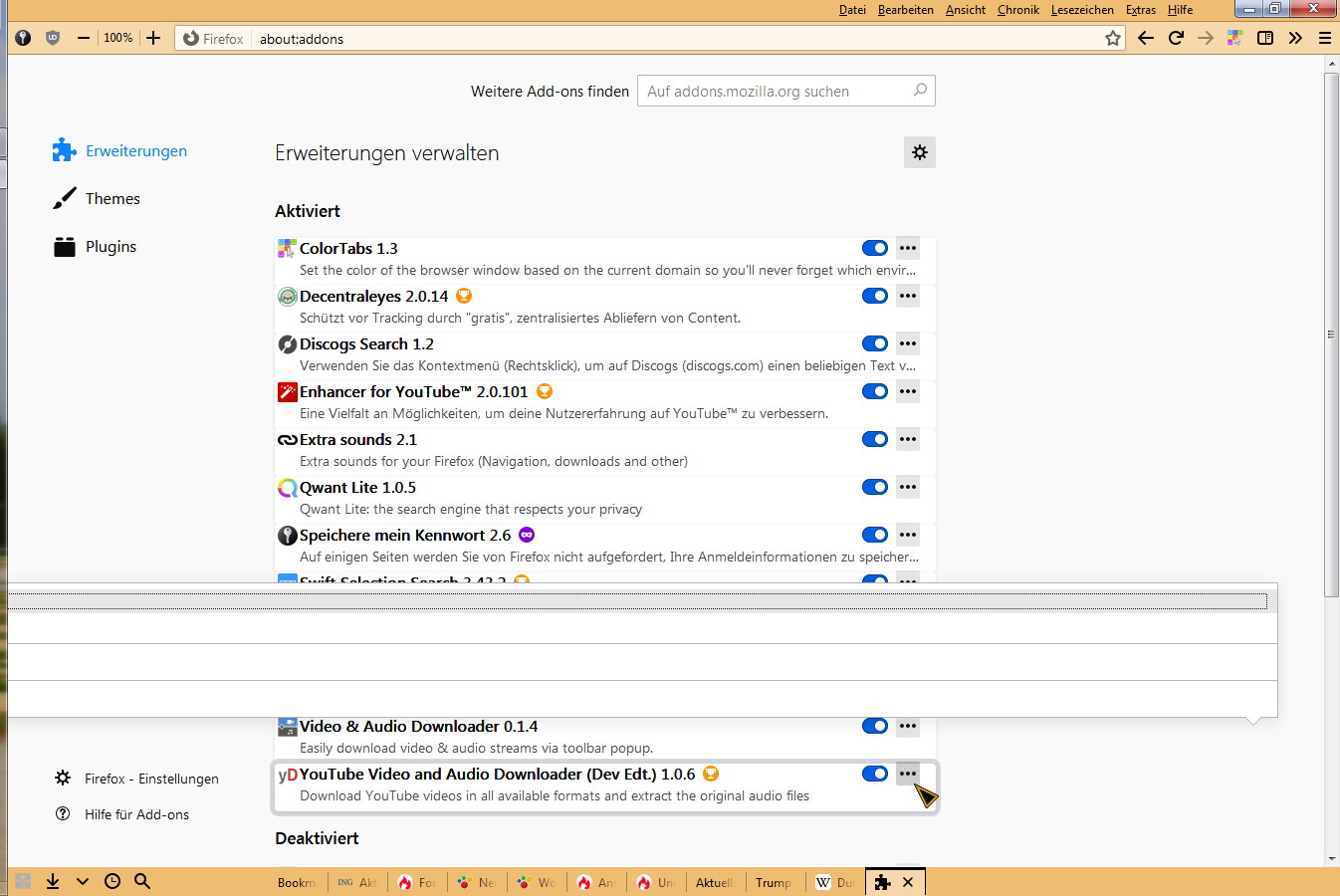
Task: Open the Extras menu
Action: pyautogui.click(x=1141, y=10)
